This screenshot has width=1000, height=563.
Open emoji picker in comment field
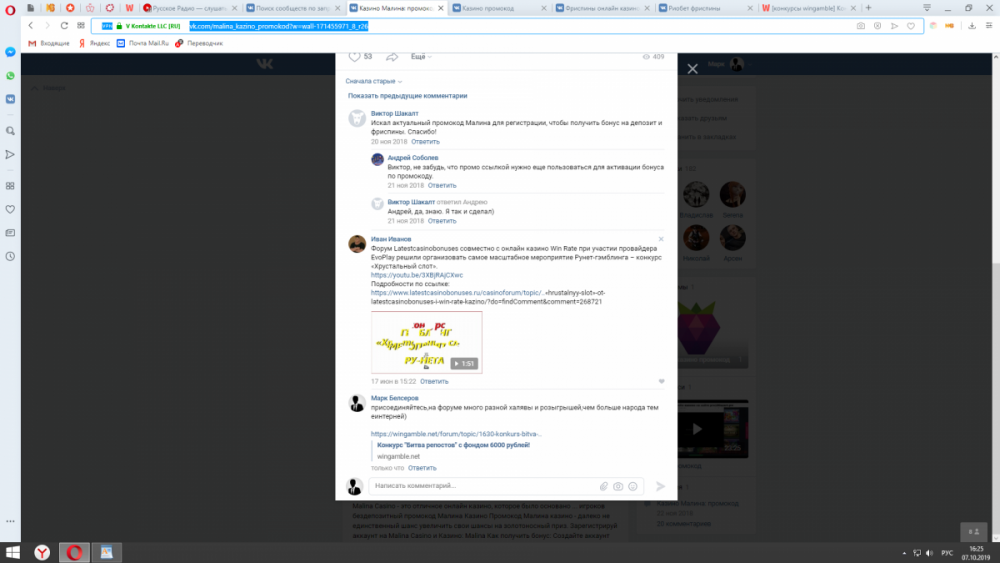(x=633, y=486)
